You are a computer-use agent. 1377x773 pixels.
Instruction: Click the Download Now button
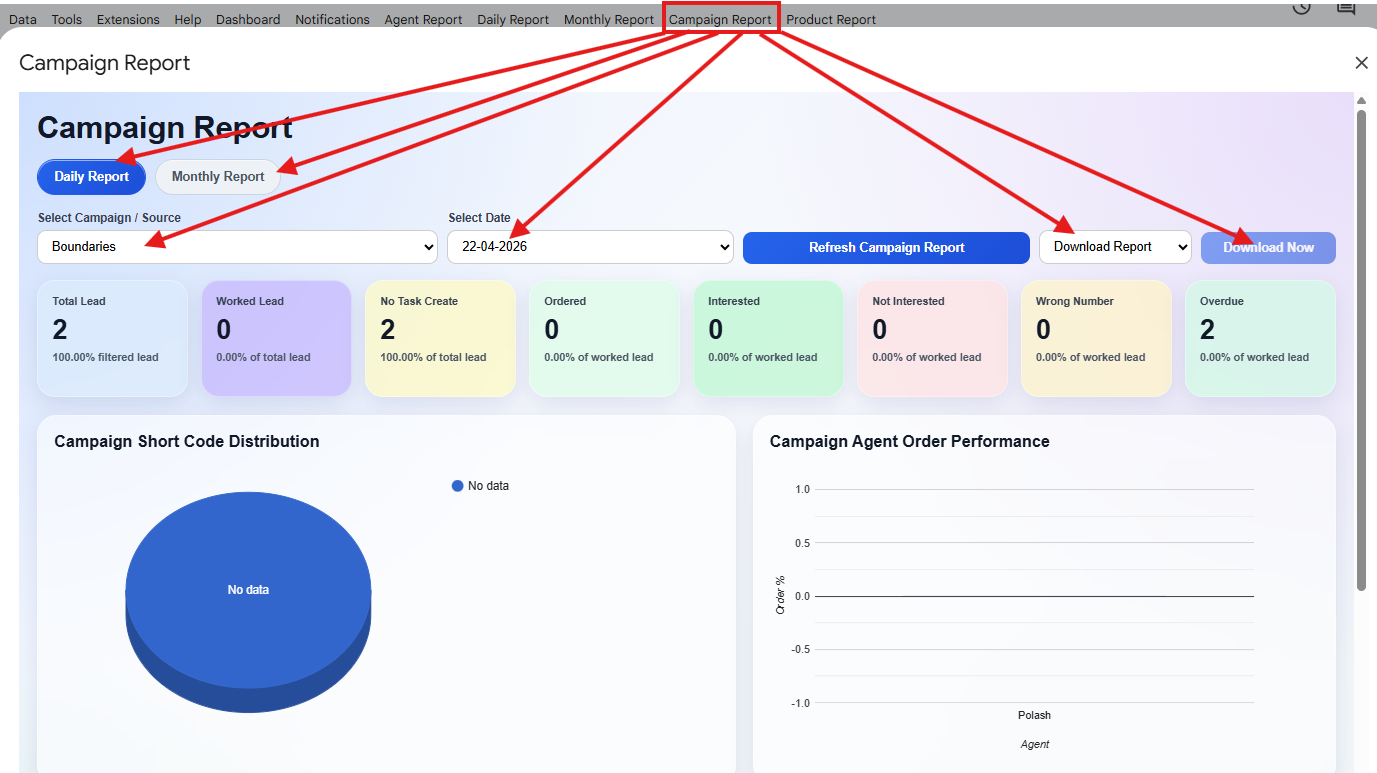pyautogui.click(x=1268, y=248)
